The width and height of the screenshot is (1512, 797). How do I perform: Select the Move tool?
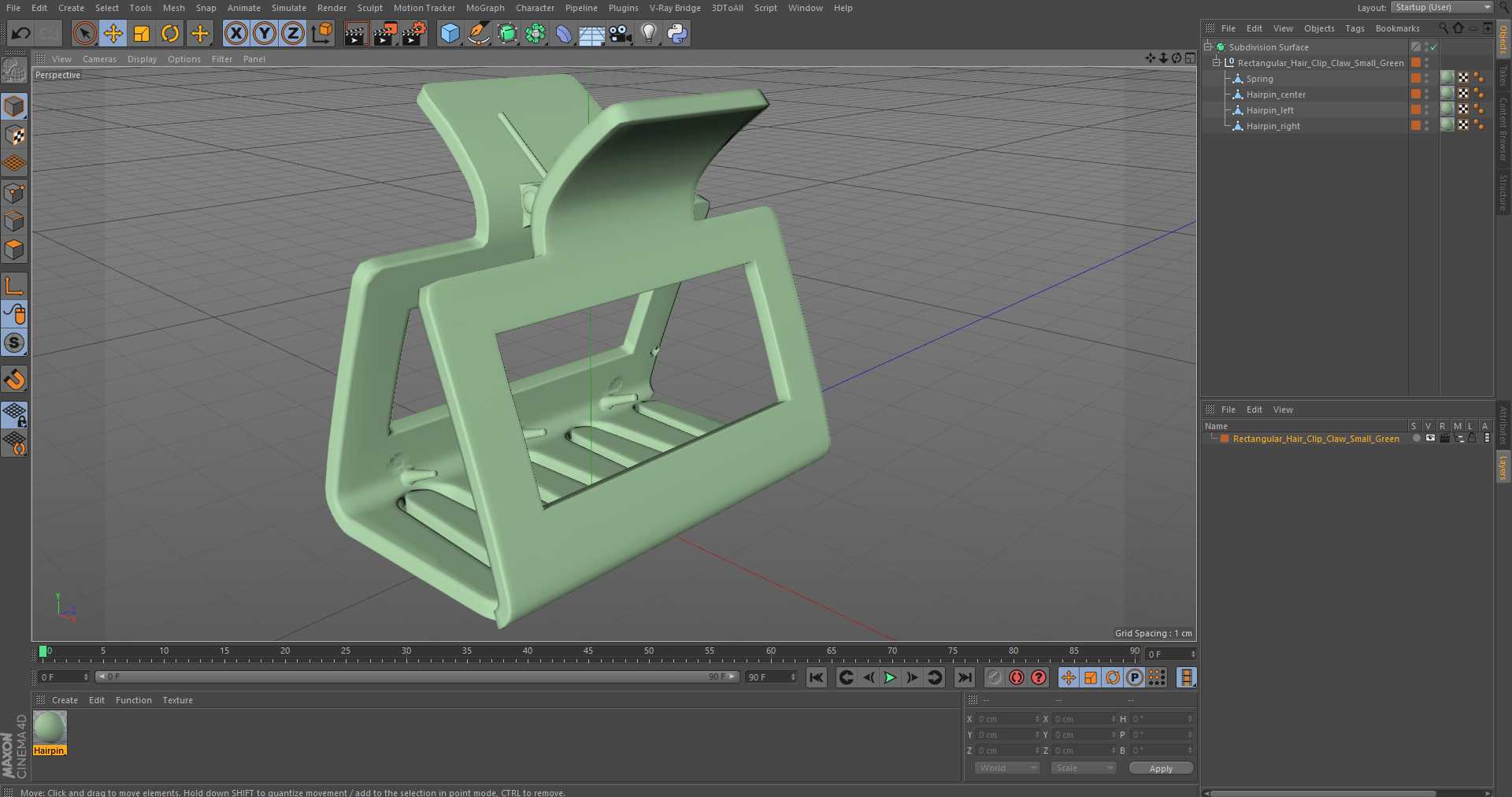point(113,33)
